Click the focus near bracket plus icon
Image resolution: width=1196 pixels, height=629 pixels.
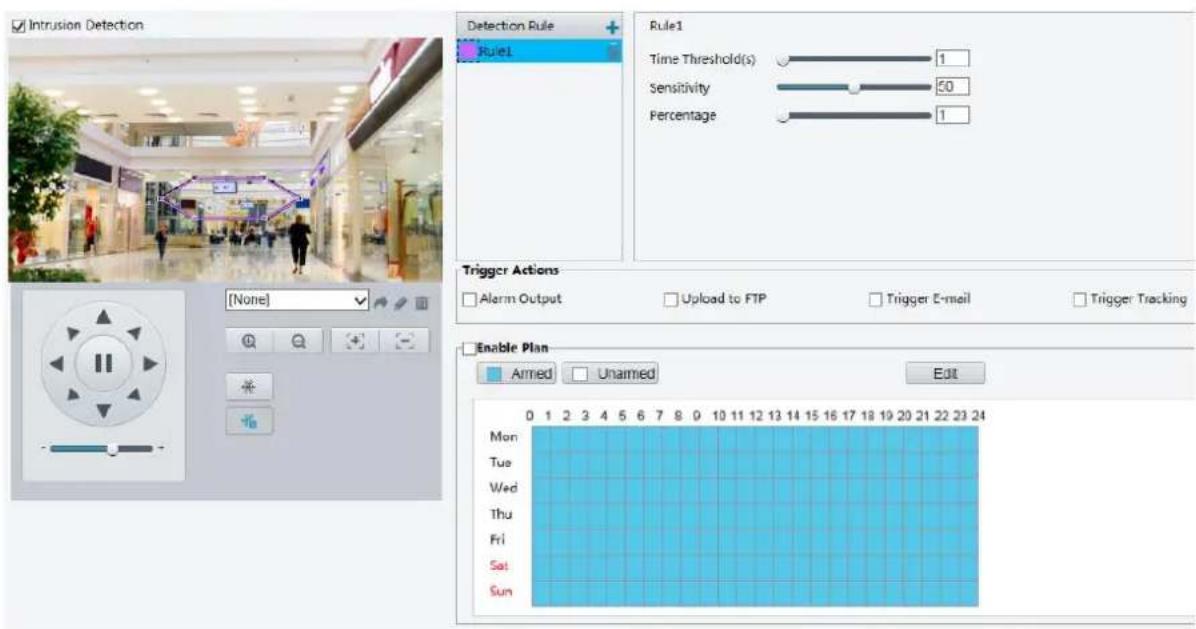355,342
